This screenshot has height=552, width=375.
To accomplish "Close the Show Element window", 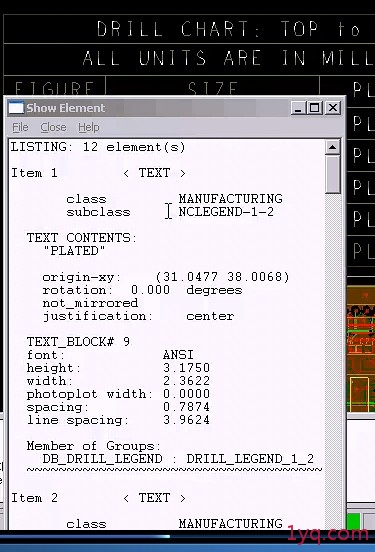I will click(333, 108).
